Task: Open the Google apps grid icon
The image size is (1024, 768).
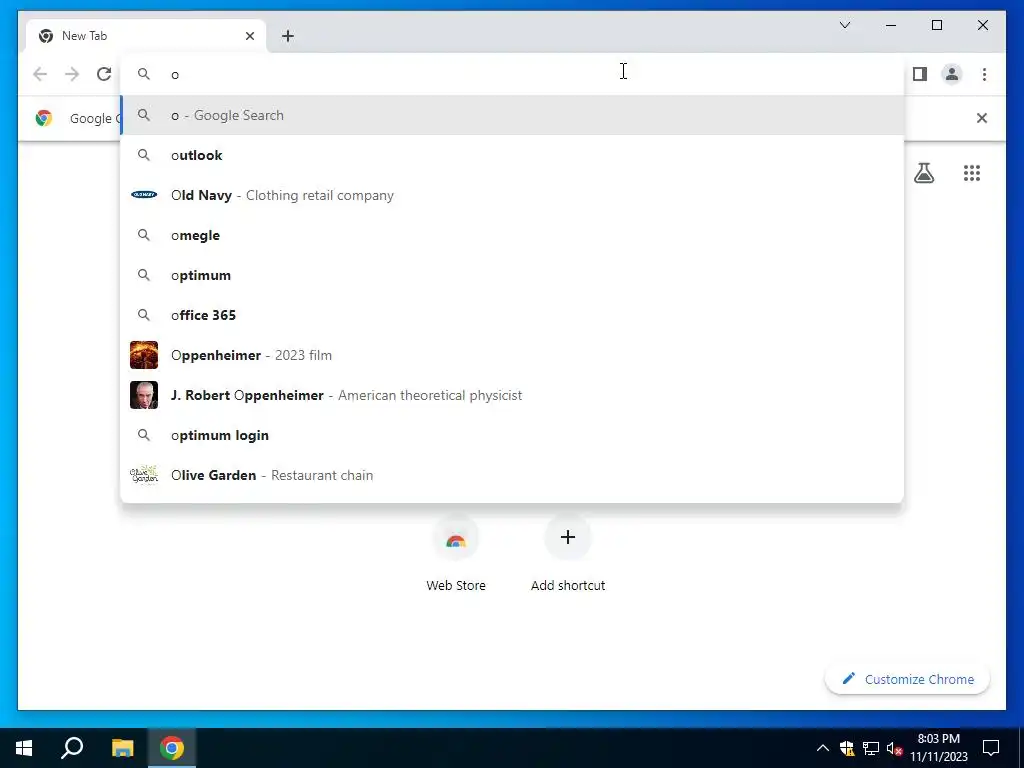Action: [972, 173]
